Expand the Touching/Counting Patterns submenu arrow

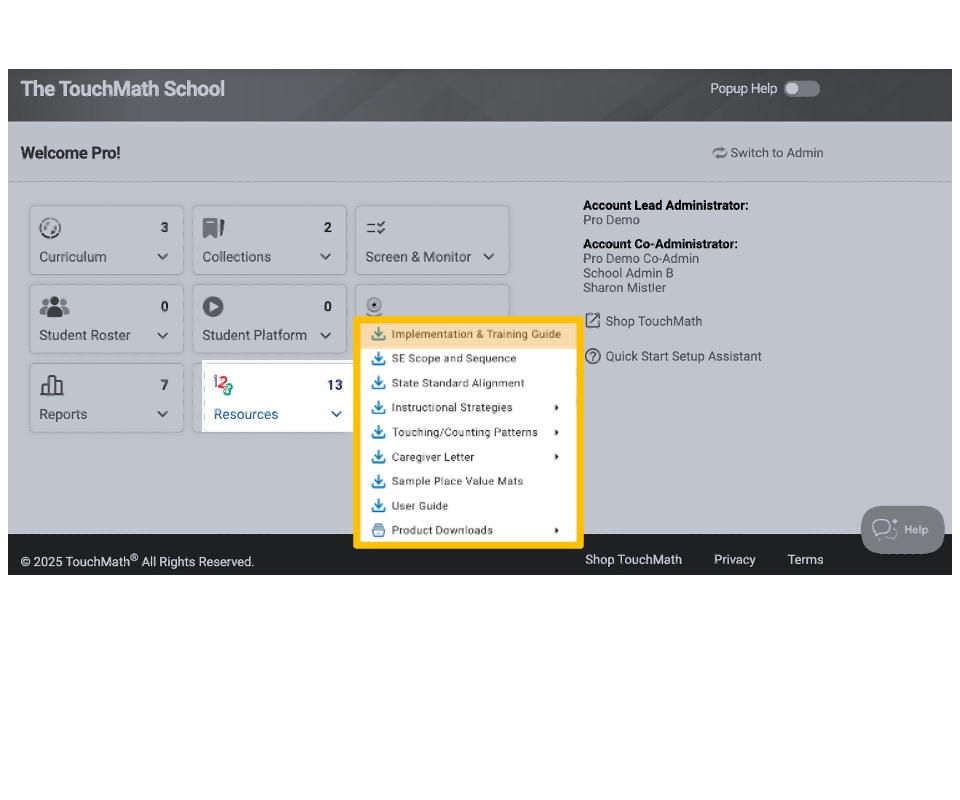click(557, 432)
